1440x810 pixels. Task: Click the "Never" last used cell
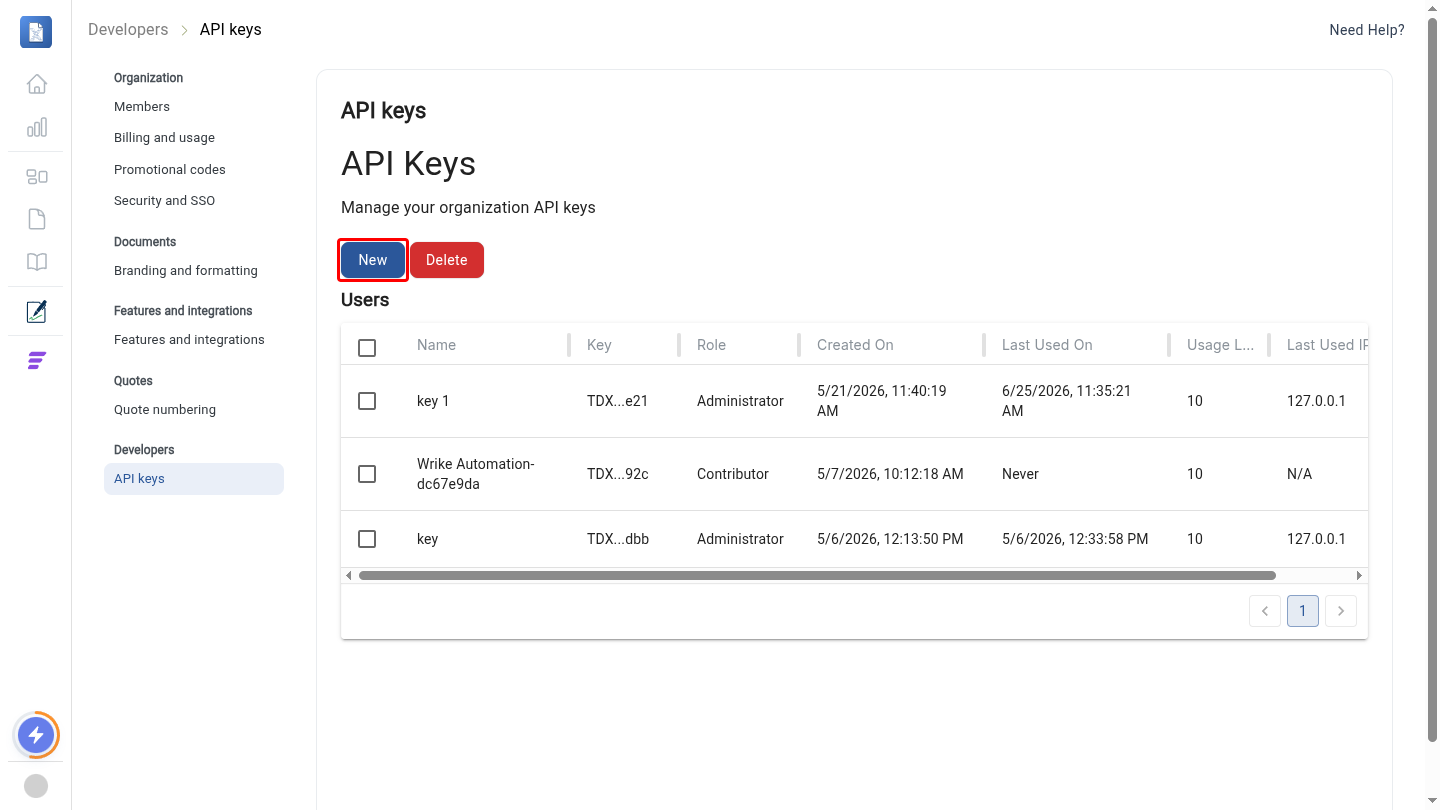[x=1020, y=474]
